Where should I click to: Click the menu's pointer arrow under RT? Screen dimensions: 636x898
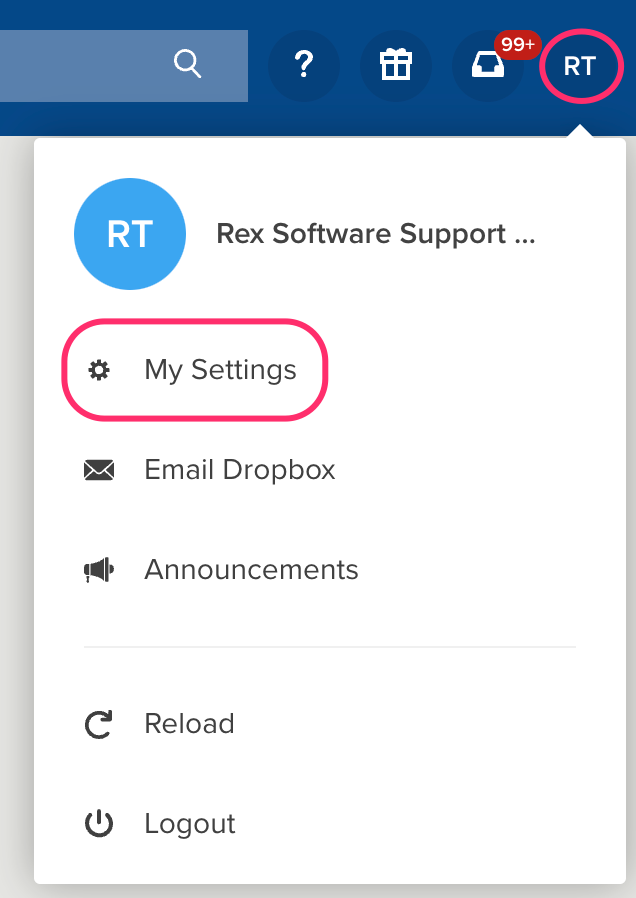(x=580, y=131)
